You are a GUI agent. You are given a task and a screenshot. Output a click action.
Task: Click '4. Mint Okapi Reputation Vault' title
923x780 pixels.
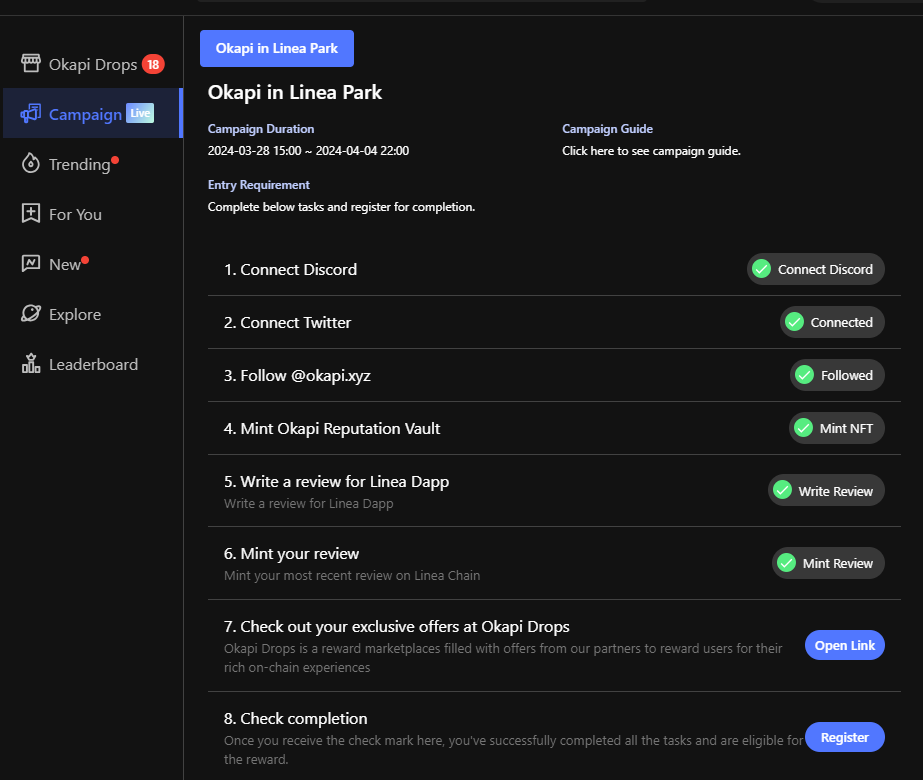click(332, 429)
